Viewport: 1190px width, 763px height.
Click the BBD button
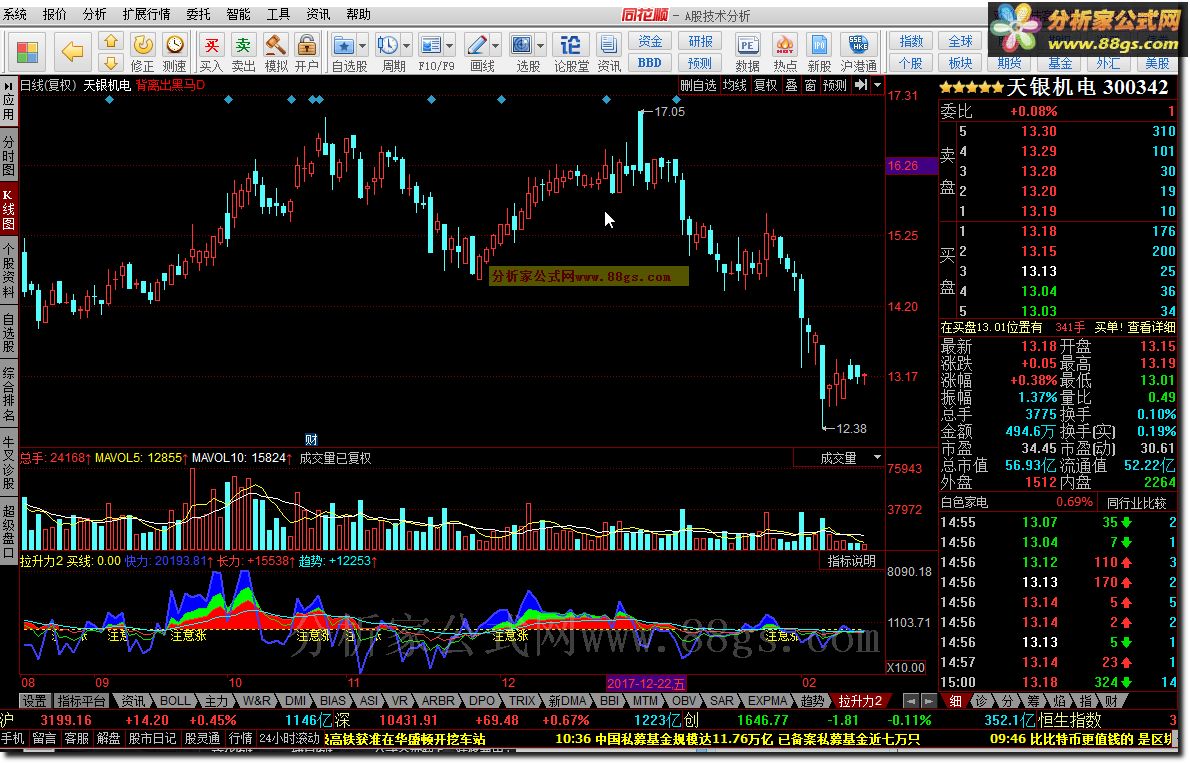tap(650, 63)
